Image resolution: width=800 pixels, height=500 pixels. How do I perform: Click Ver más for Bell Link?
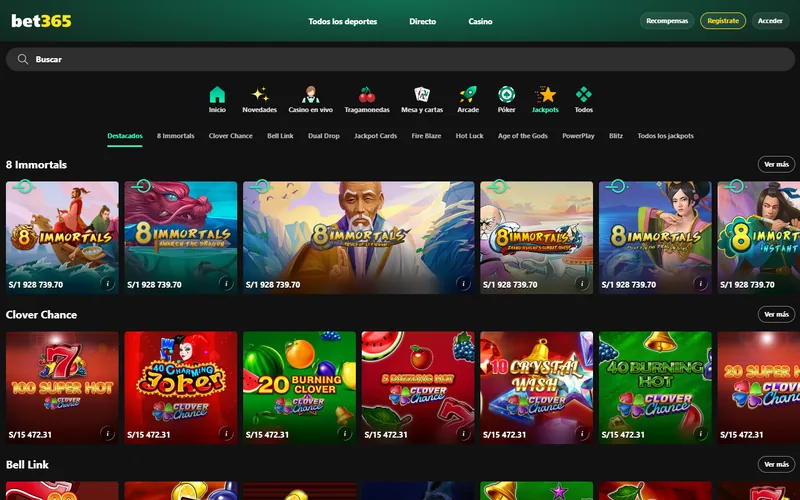pyautogui.click(x=776, y=464)
